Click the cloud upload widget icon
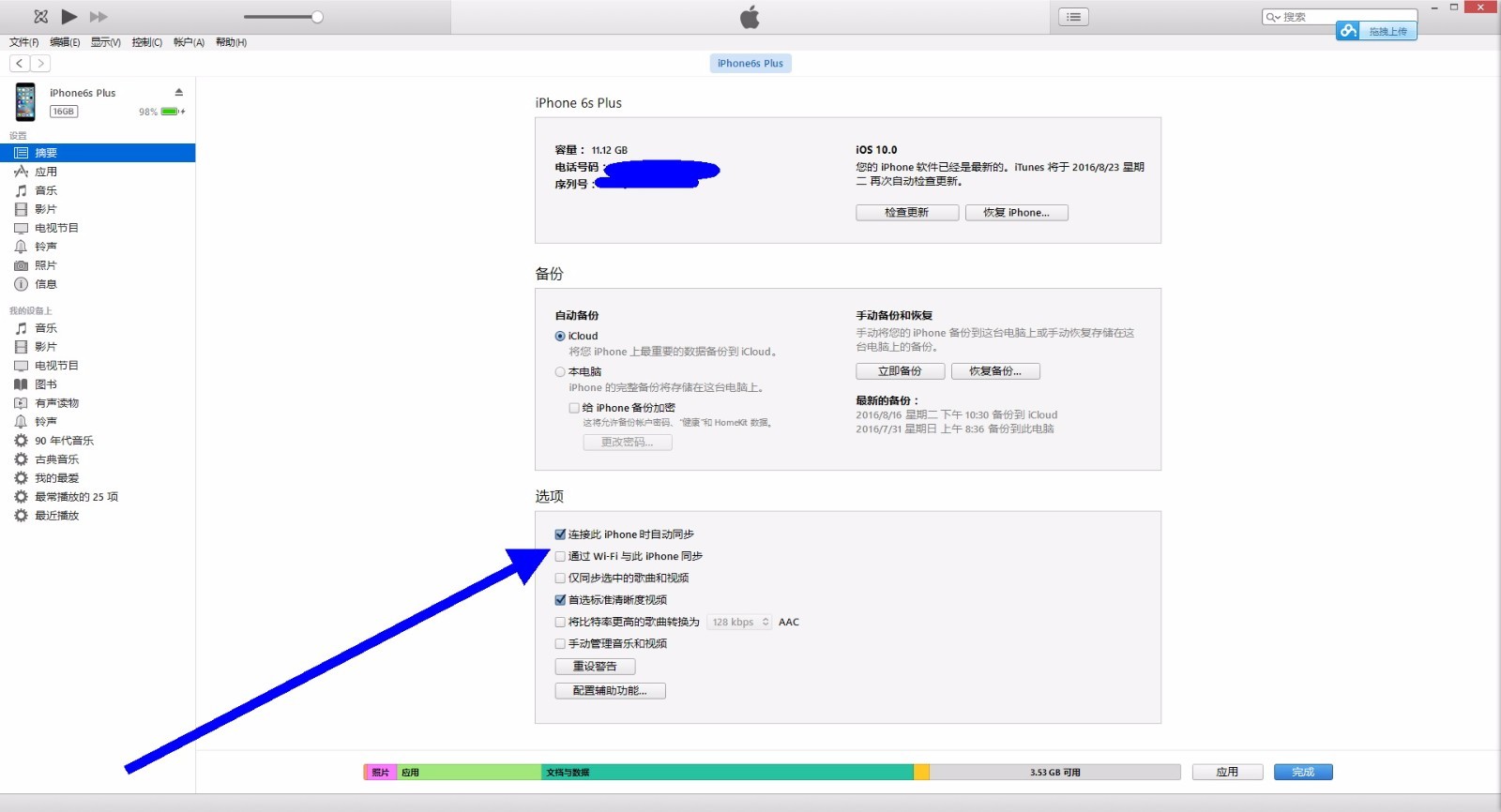This screenshot has height=812, width=1501. click(x=1348, y=31)
